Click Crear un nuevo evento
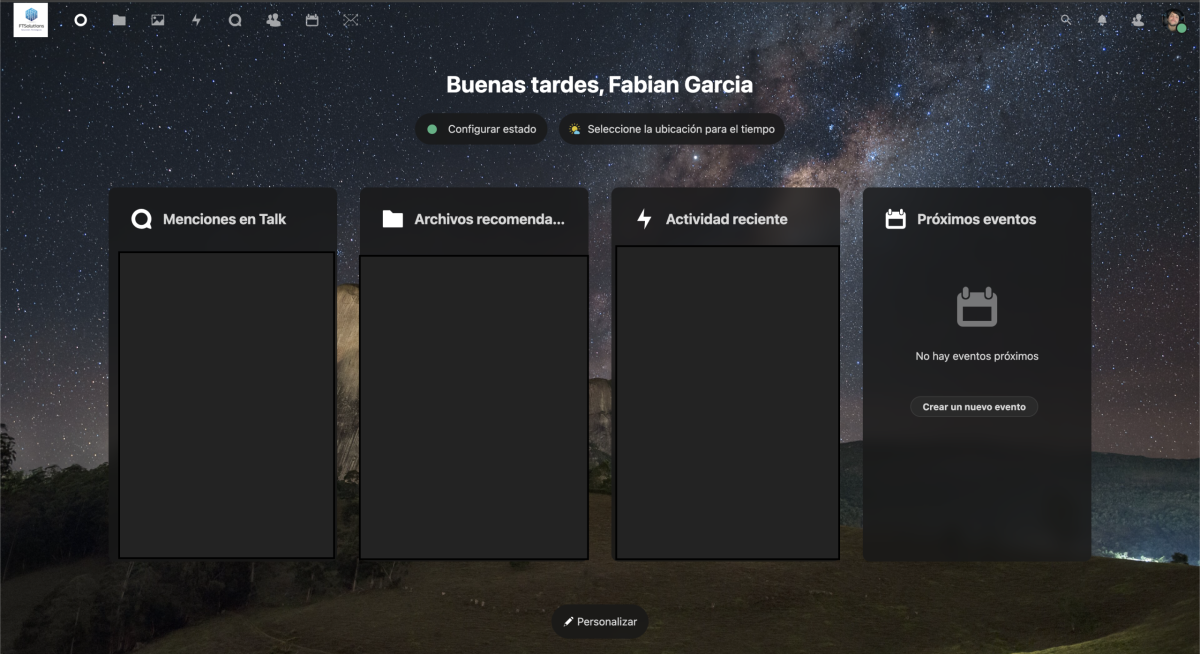1200x654 pixels. coord(974,407)
